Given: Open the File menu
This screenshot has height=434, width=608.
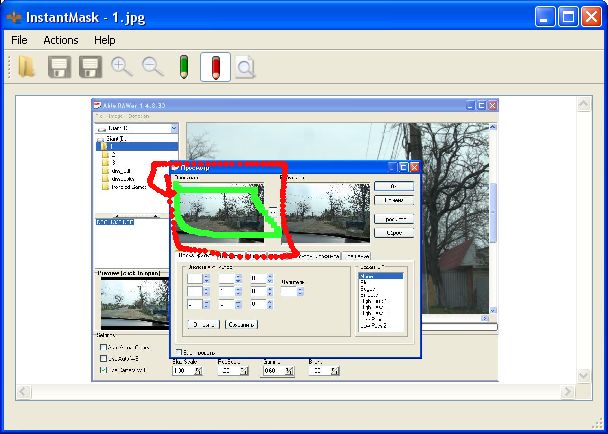Looking at the screenshot, I should 19,40.
